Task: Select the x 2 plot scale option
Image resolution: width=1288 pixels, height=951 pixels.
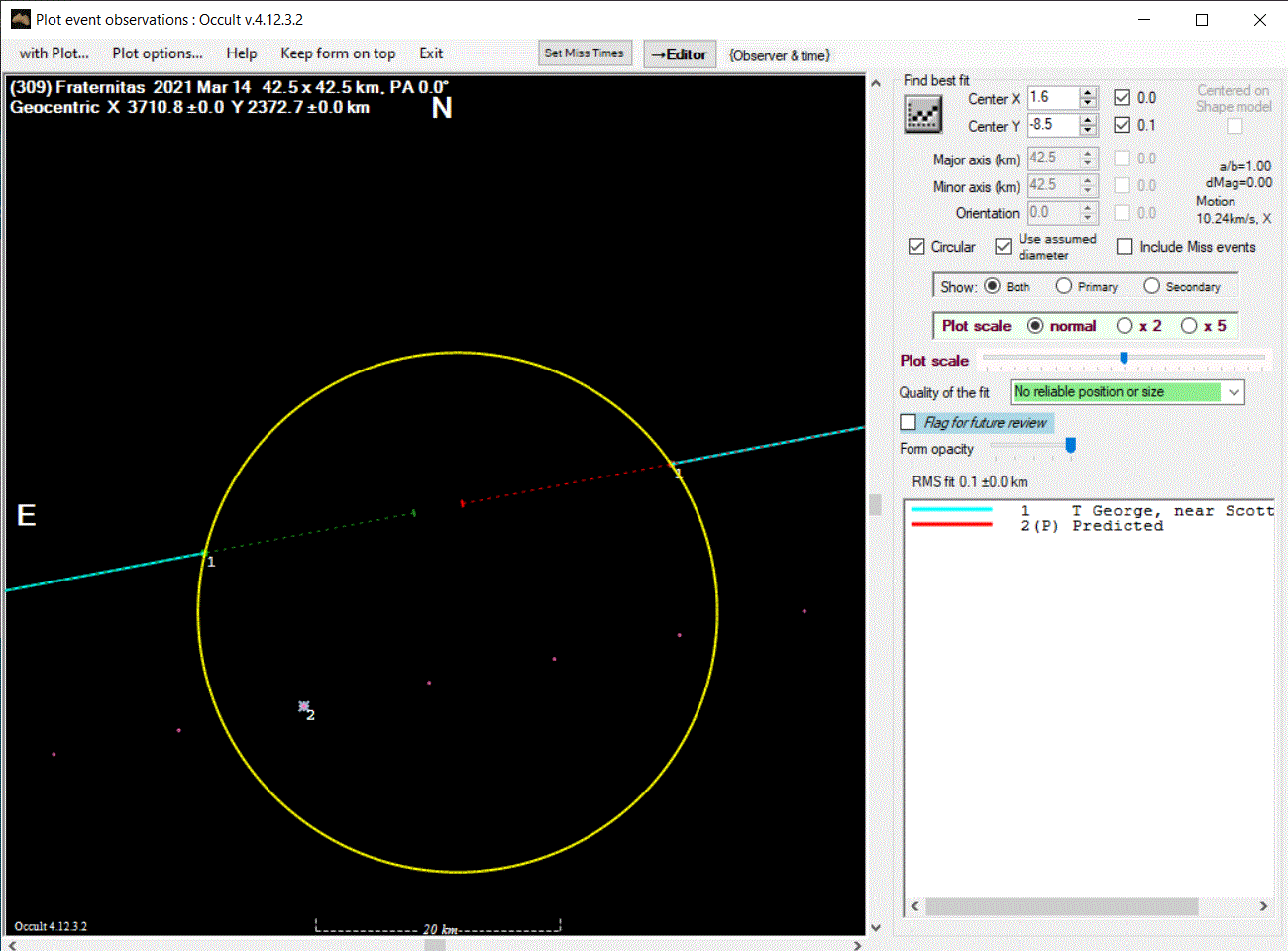Action: (1125, 326)
